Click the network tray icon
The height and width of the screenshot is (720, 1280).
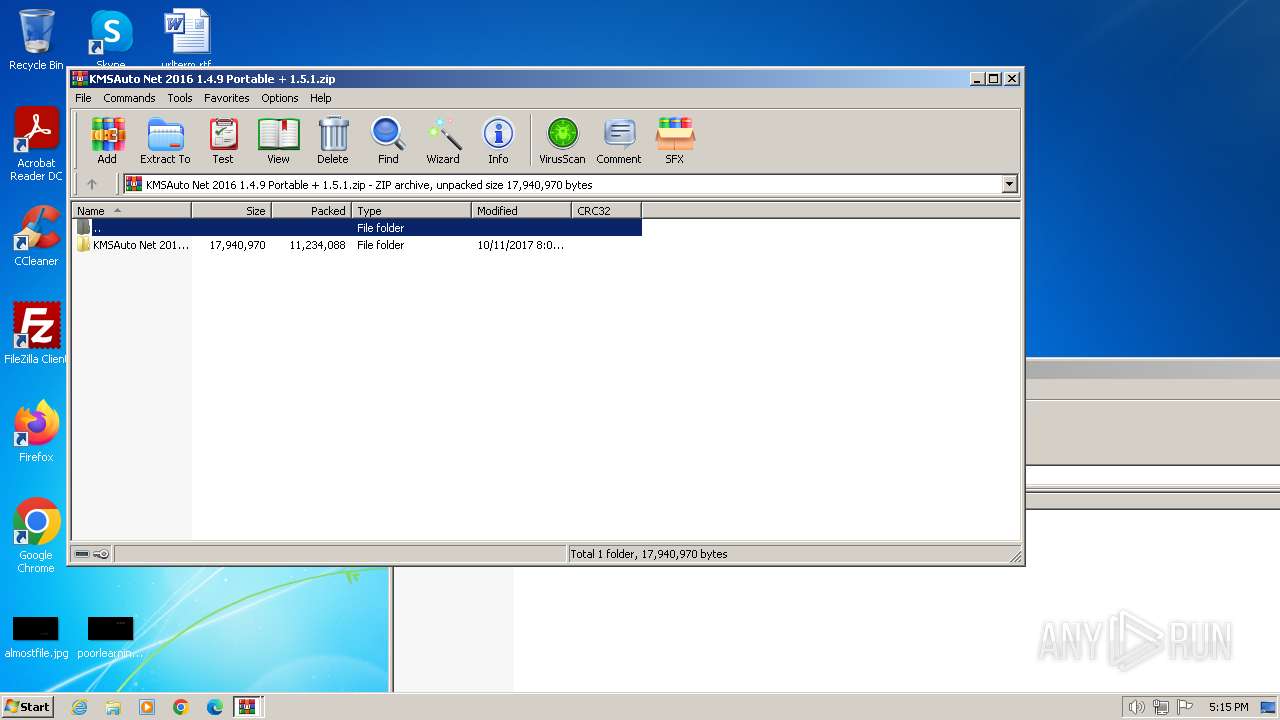[x=1161, y=707]
